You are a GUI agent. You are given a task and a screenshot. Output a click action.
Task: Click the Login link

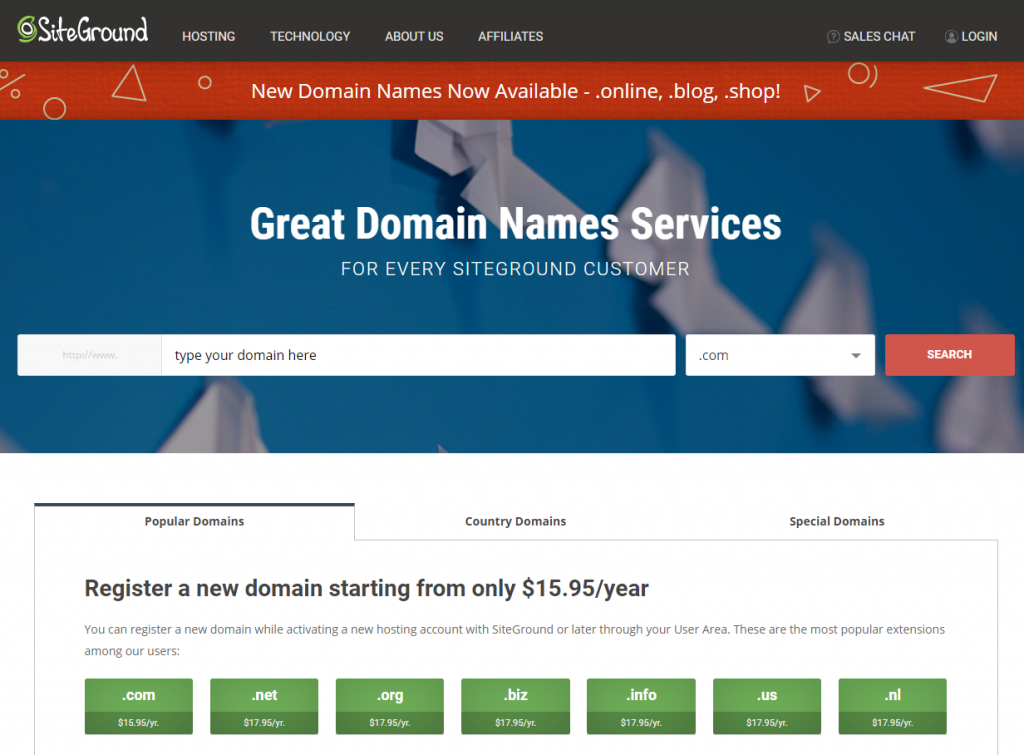(x=979, y=37)
